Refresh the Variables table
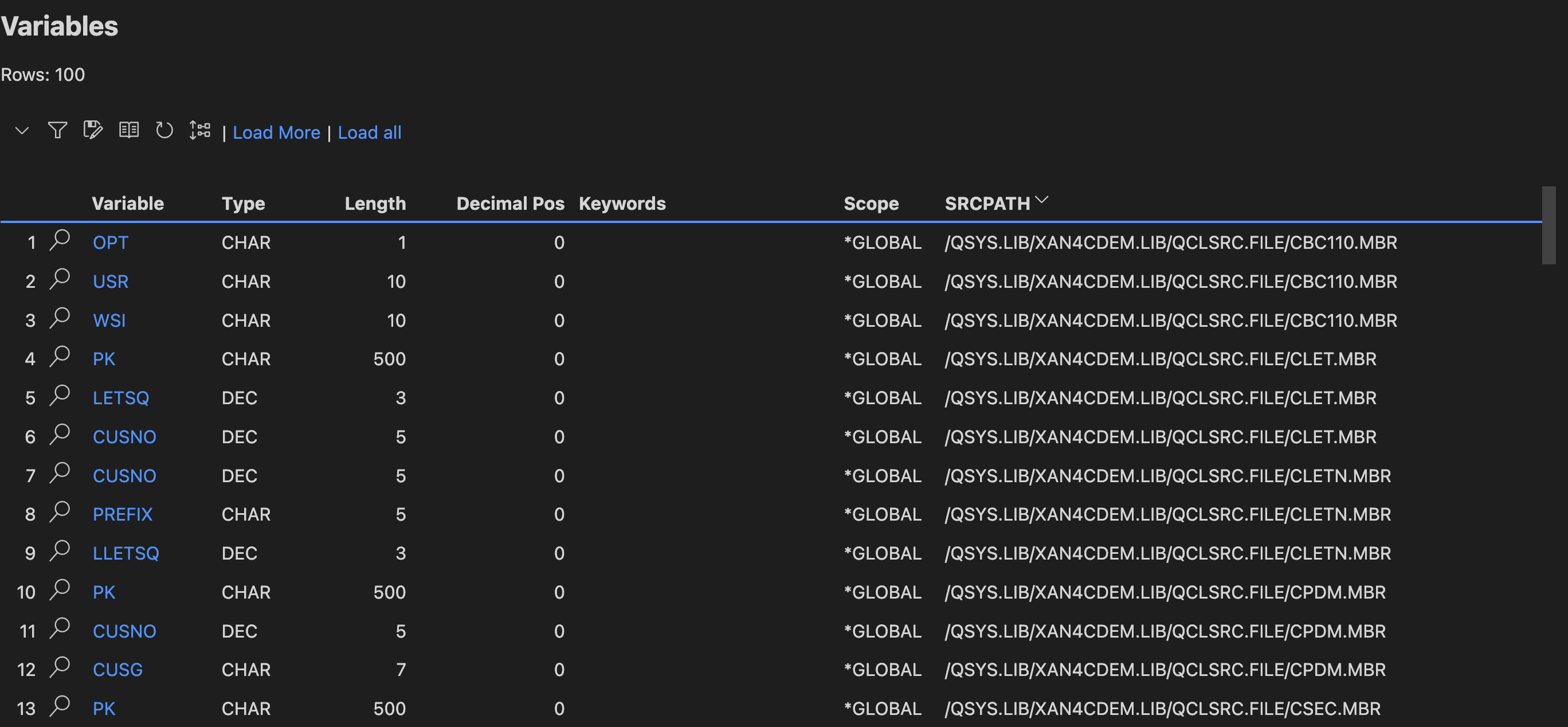 point(164,130)
